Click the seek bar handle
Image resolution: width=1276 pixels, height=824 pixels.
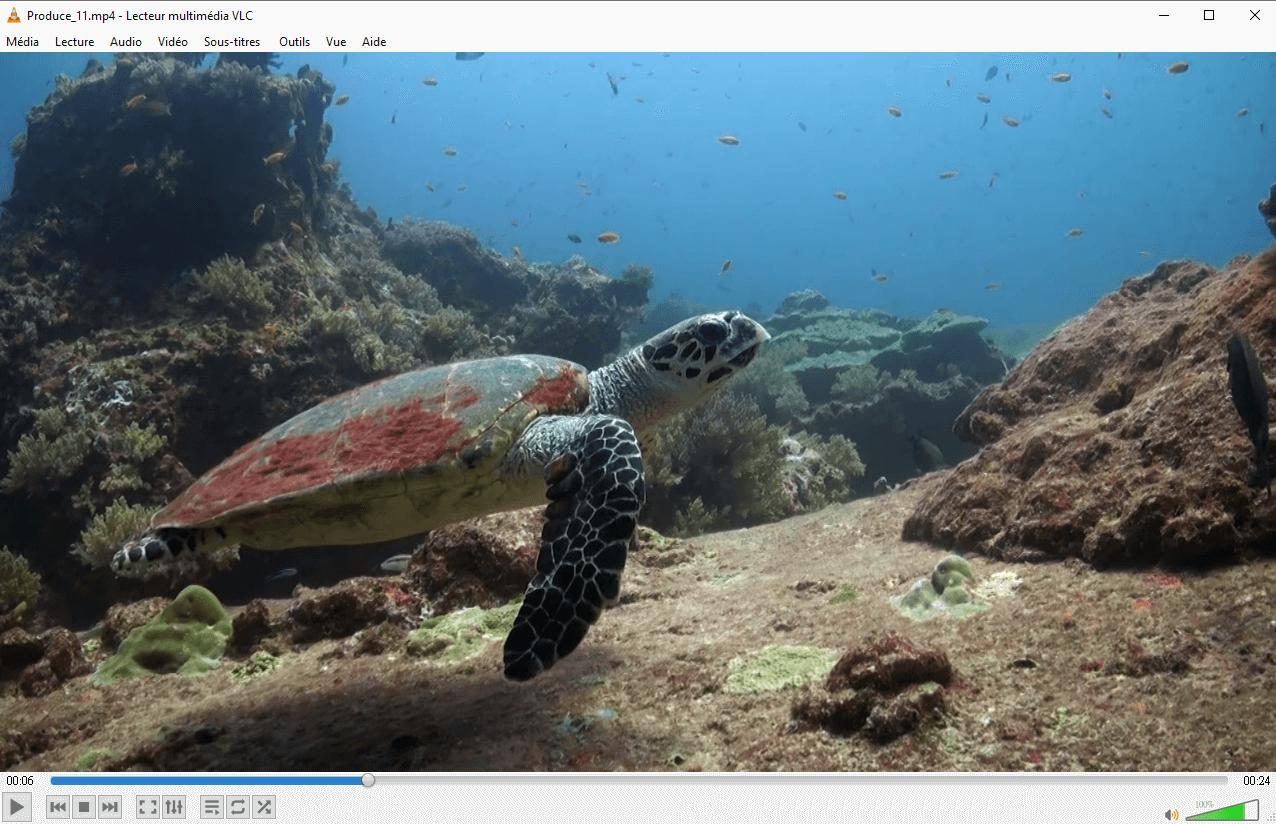pyautogui.click(x=368, y=780)
